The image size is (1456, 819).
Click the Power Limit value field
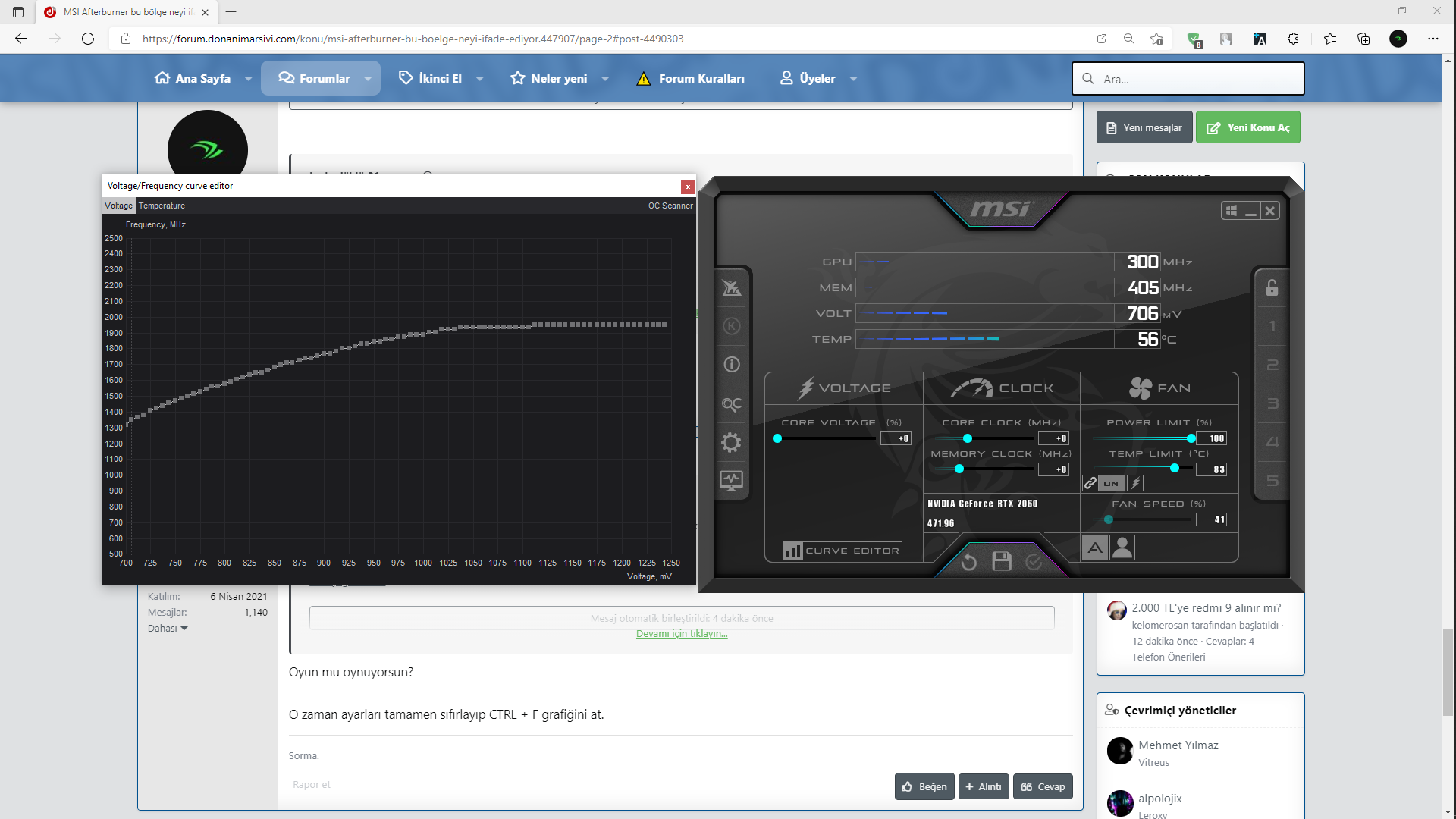coord(1211,438)
